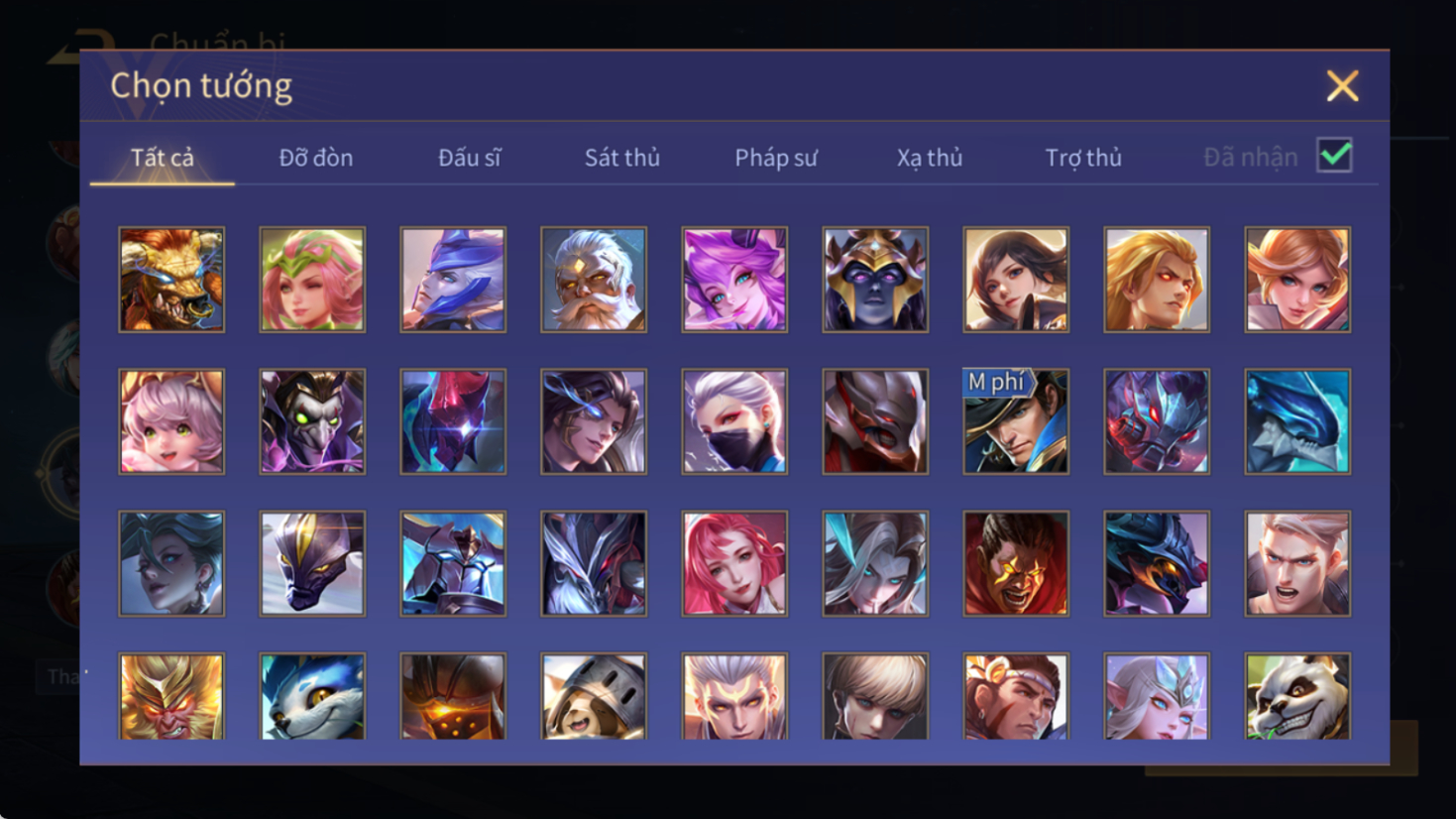
Task: Pick the pink-haired girl with green crown
Action: 312,280
